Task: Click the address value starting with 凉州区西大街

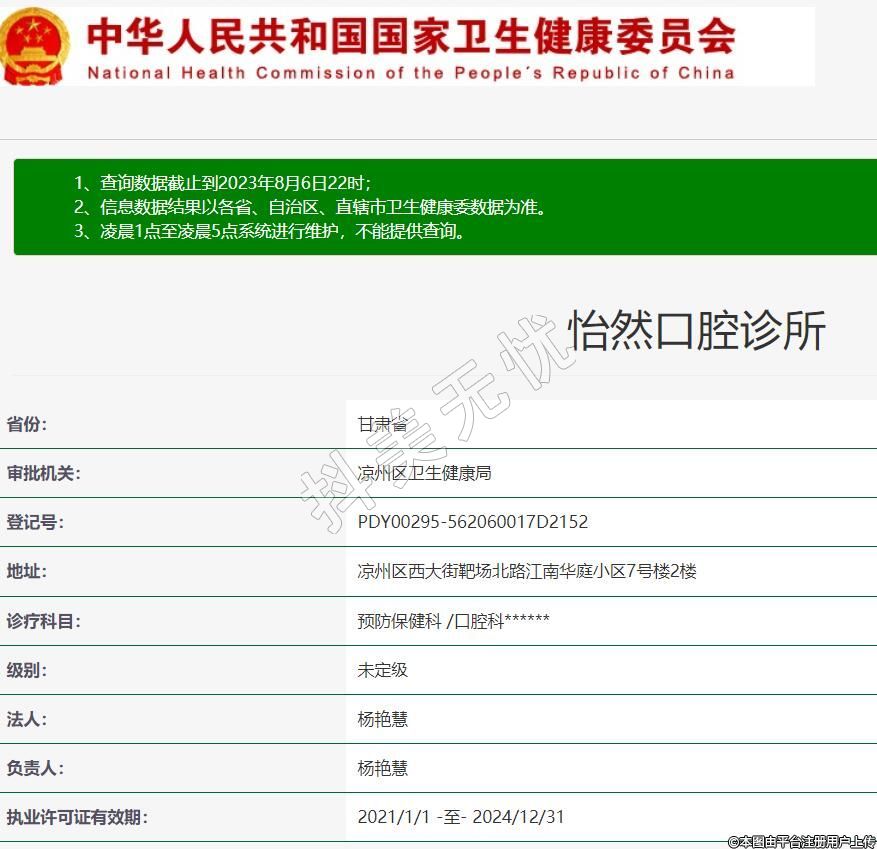Action: [526, 571]
